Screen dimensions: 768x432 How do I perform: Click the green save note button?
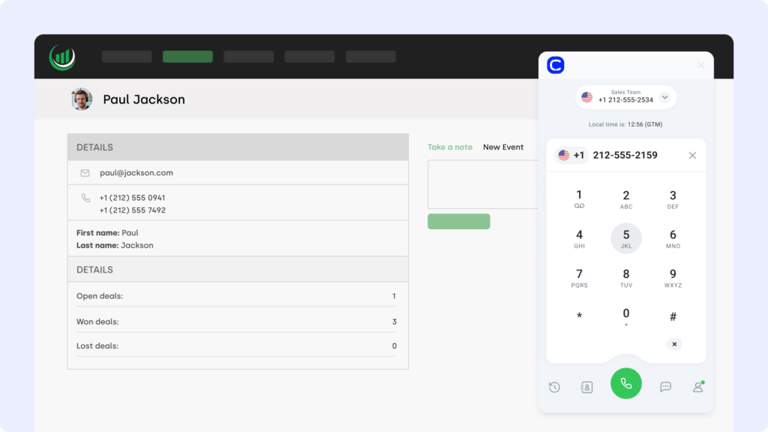458,221
